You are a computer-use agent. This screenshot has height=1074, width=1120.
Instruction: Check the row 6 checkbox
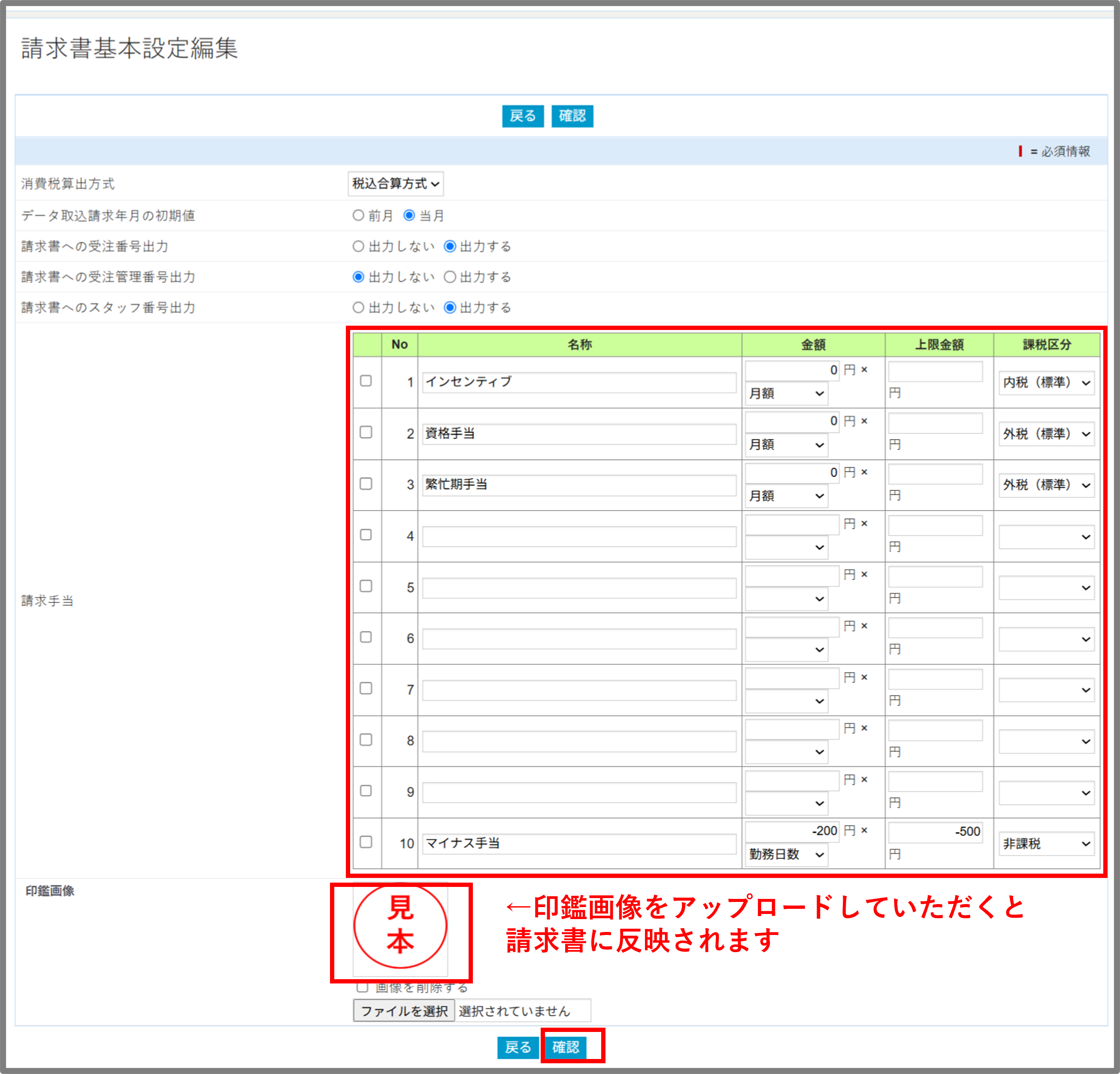pyautogui.click(x=366, y=637)
